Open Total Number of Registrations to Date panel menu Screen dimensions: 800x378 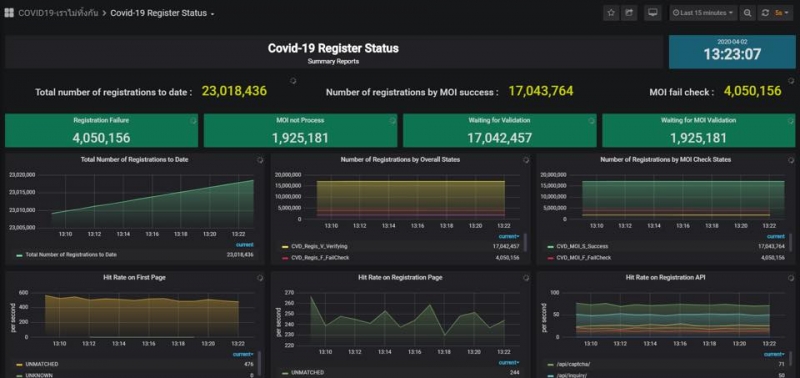coord(135,160)
